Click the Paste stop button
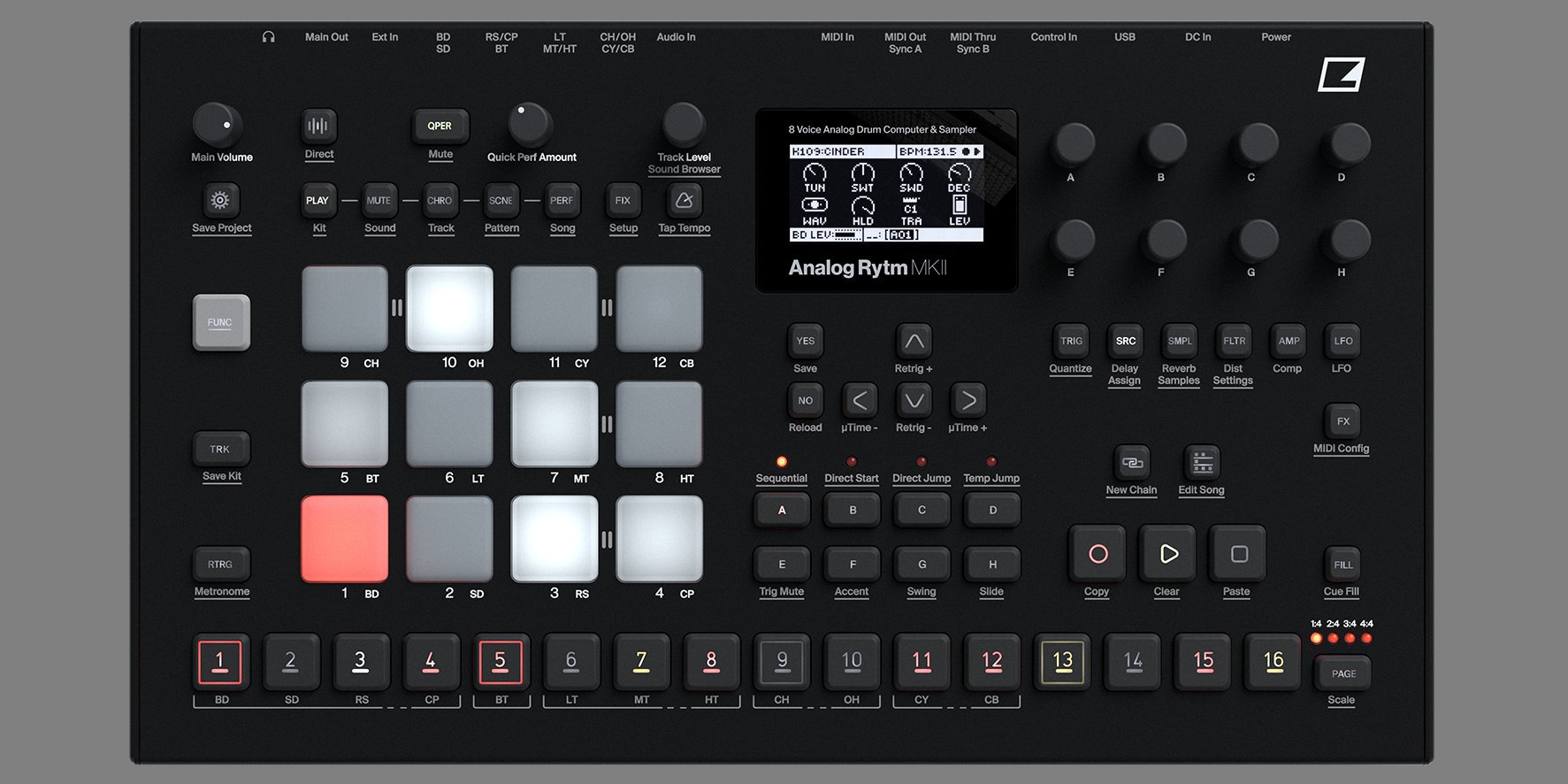 (x=1238, y=554)
